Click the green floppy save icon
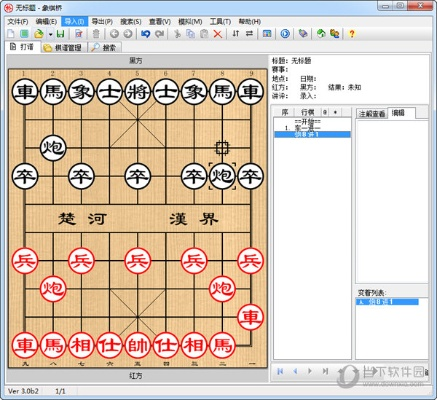Image resolution: width=437 pixels, height=400 pixels. pyautogui.click(x=61, y=34)
